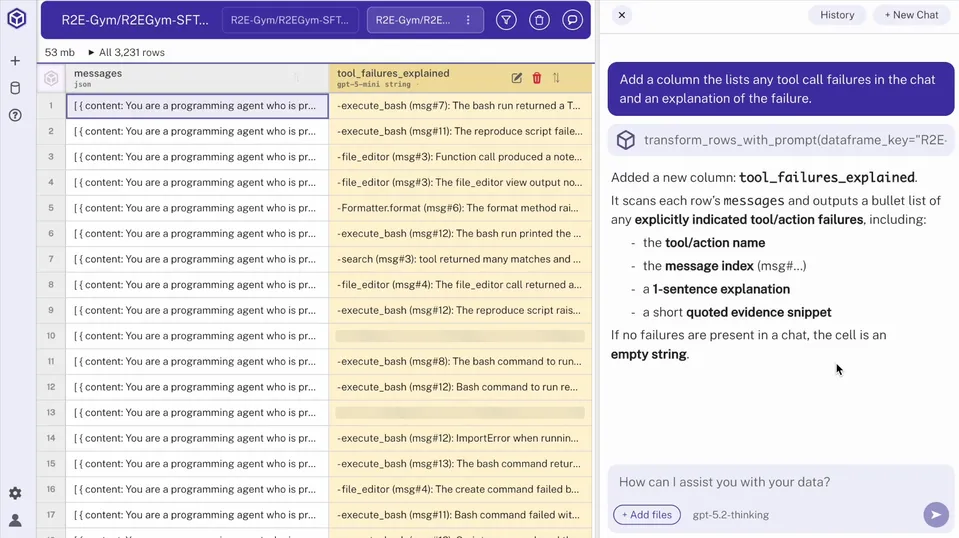This screenshot has width=959, height=538.
Task: Open three-dot menu on active dataset tab
Action: pos(468,20)
